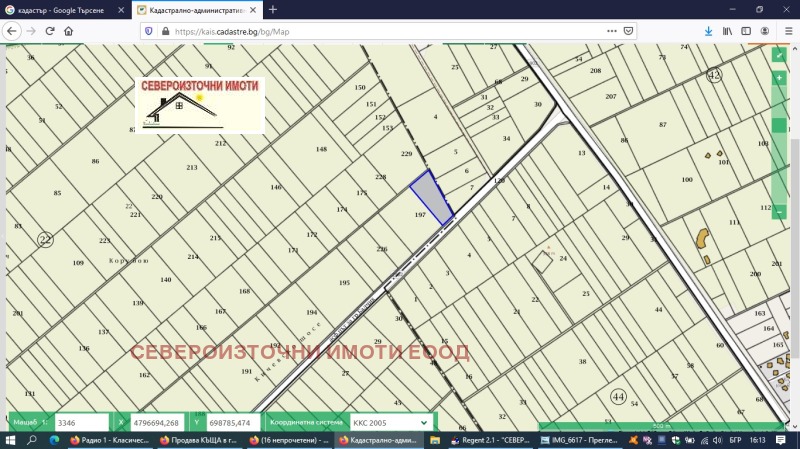Go back to previous page

click(x=12, y=31)
